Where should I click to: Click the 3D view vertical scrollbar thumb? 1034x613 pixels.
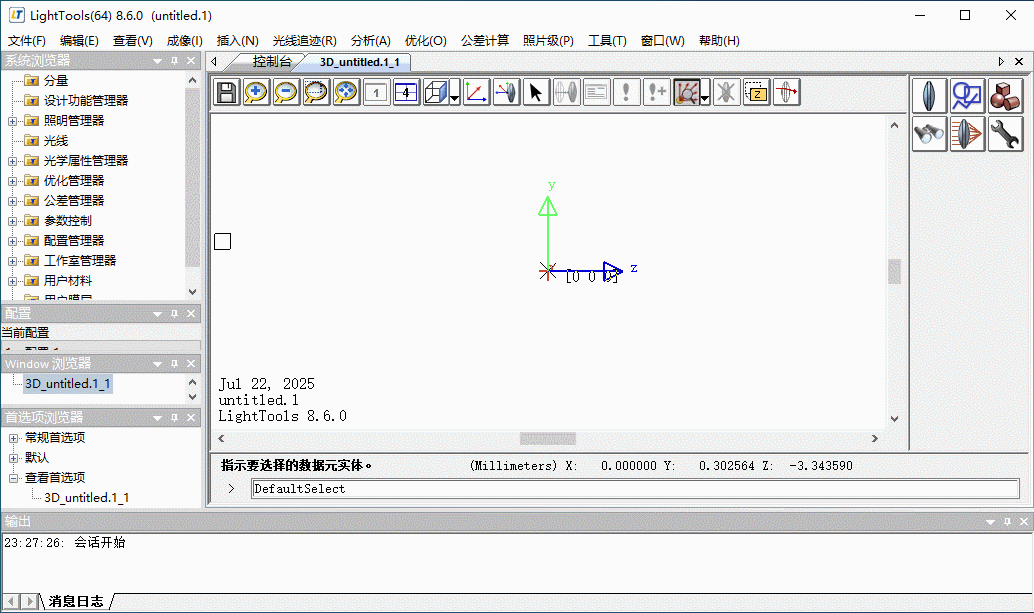[894, 271]
